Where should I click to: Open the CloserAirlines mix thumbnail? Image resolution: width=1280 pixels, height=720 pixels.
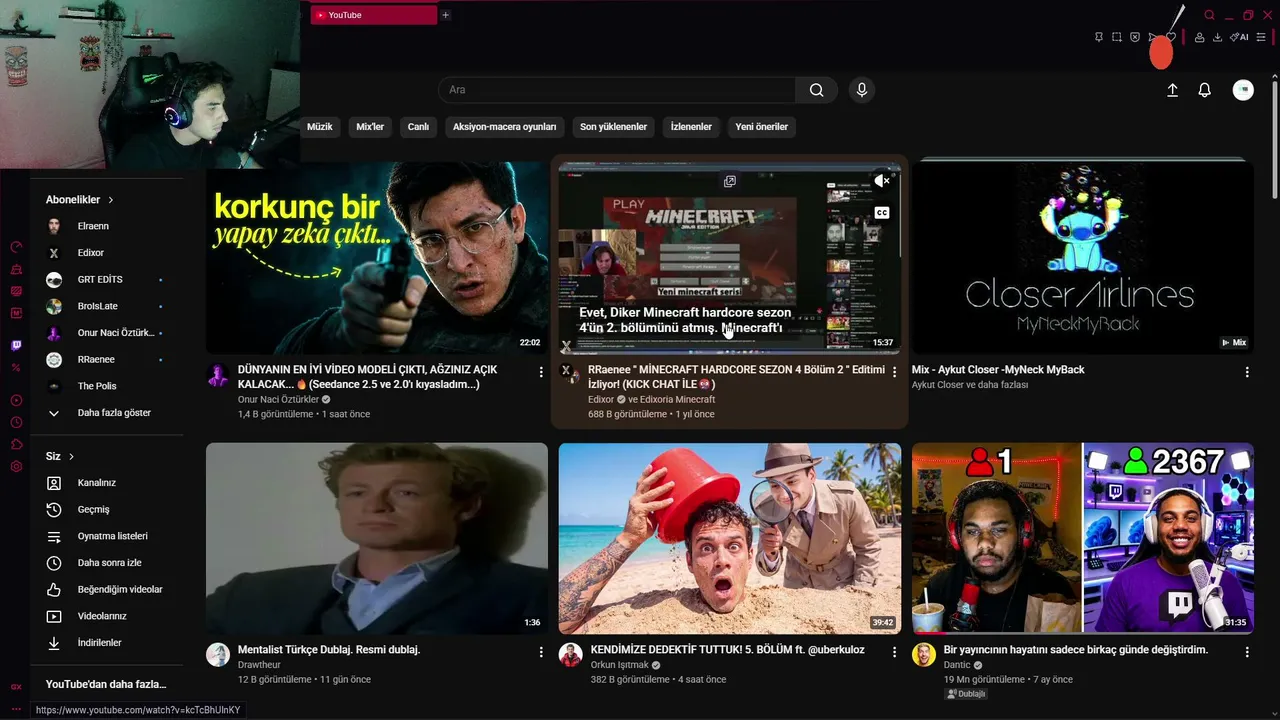(x=1083, y=258)
